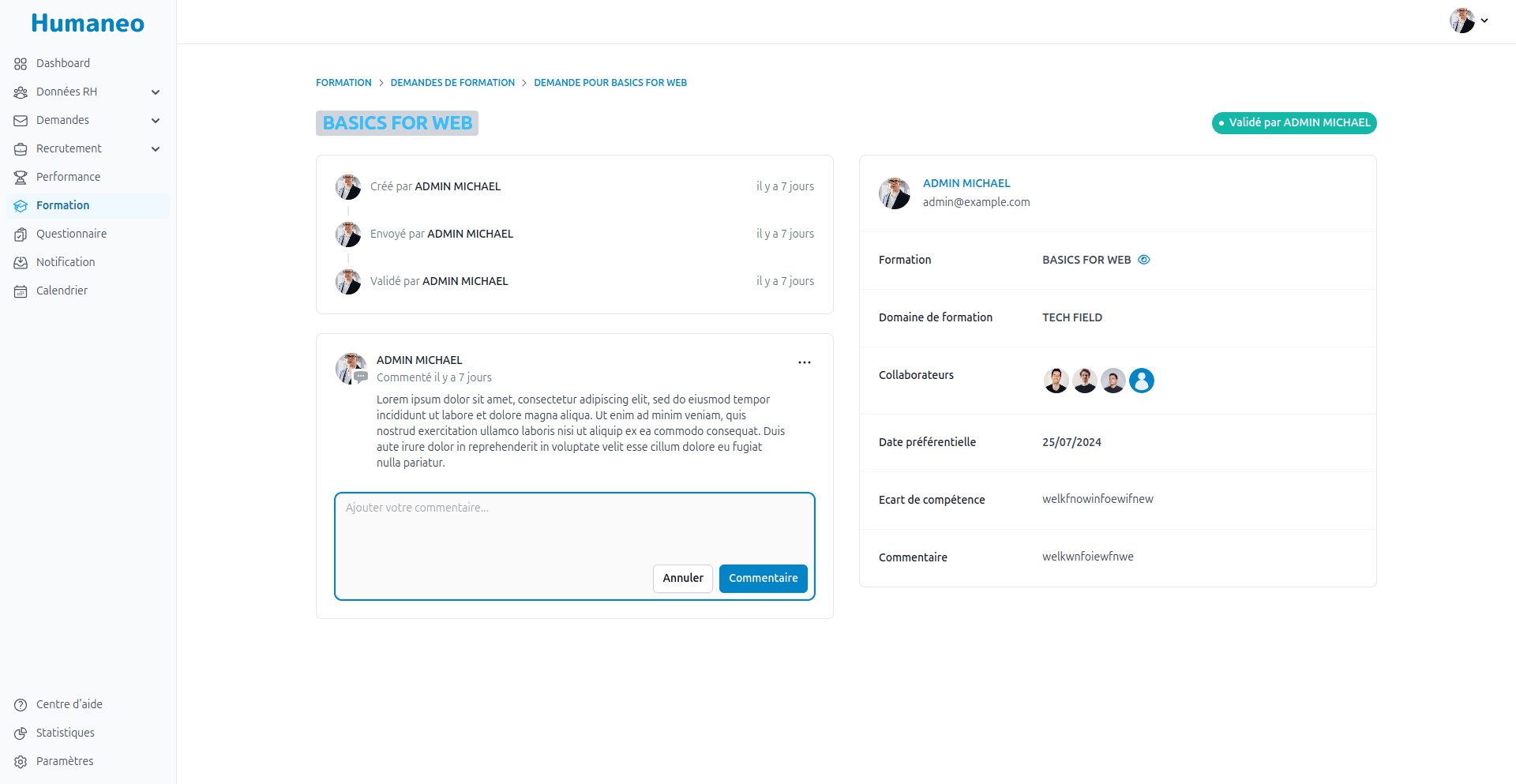Click the Centre d'aide question mark icon
The width and height of the screenshot is (1516, 784).
click(x=21, y=705)
